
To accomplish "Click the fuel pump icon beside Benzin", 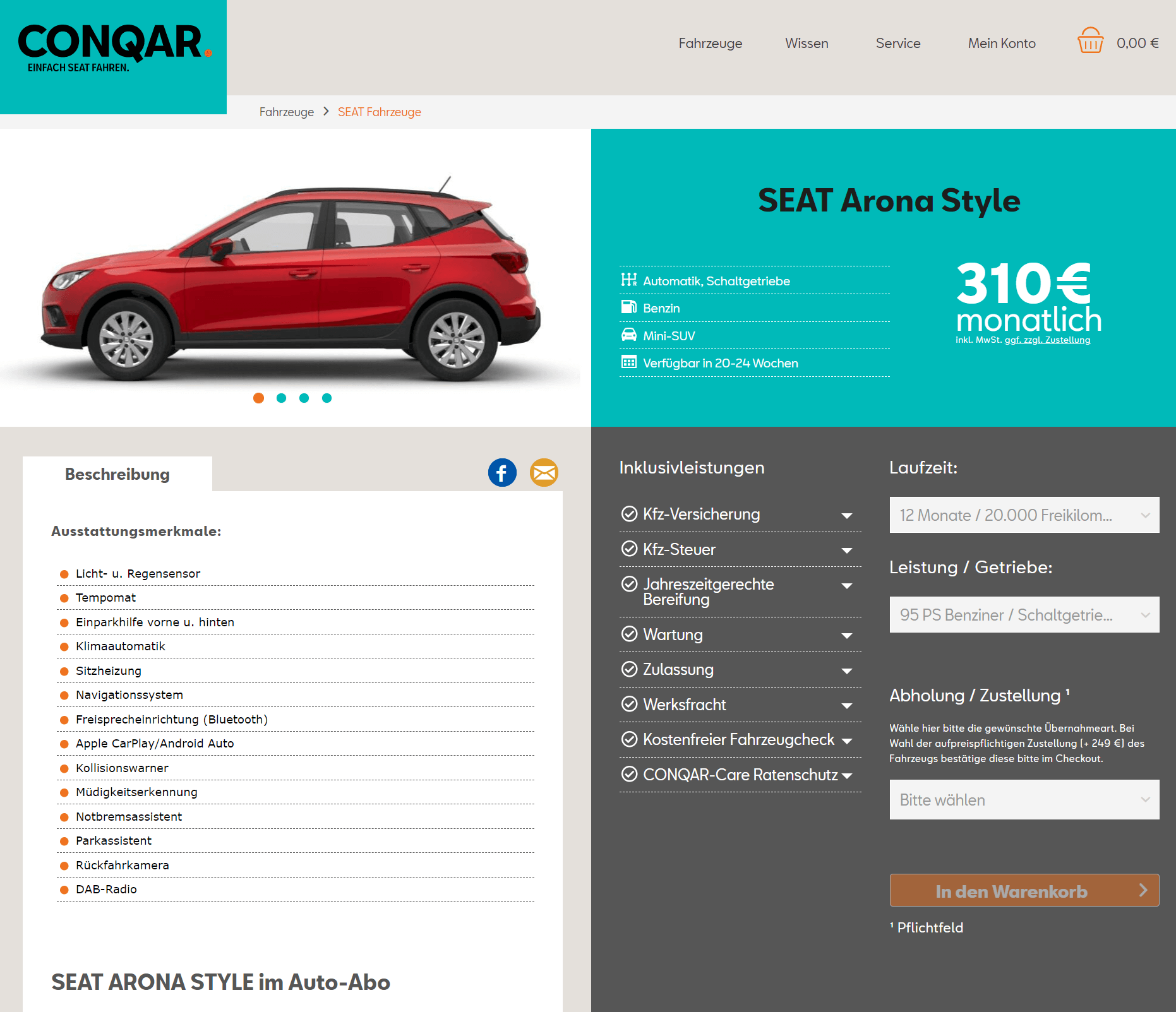I will [x=629, y=307].
